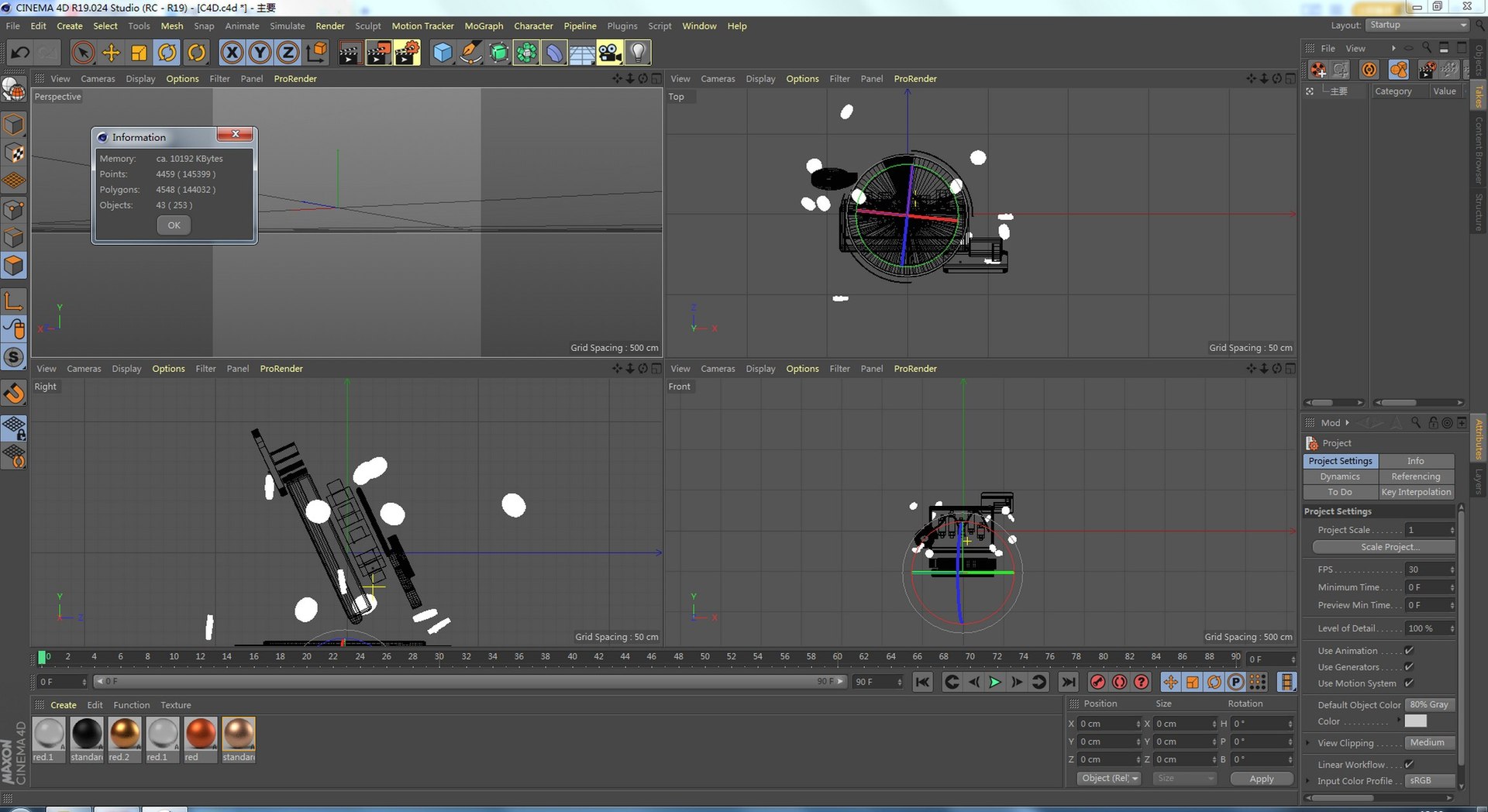This screenshot has width=1488, height=812.
Task: Click the Color swatch in Project Settings
Action: [1415, 721]
